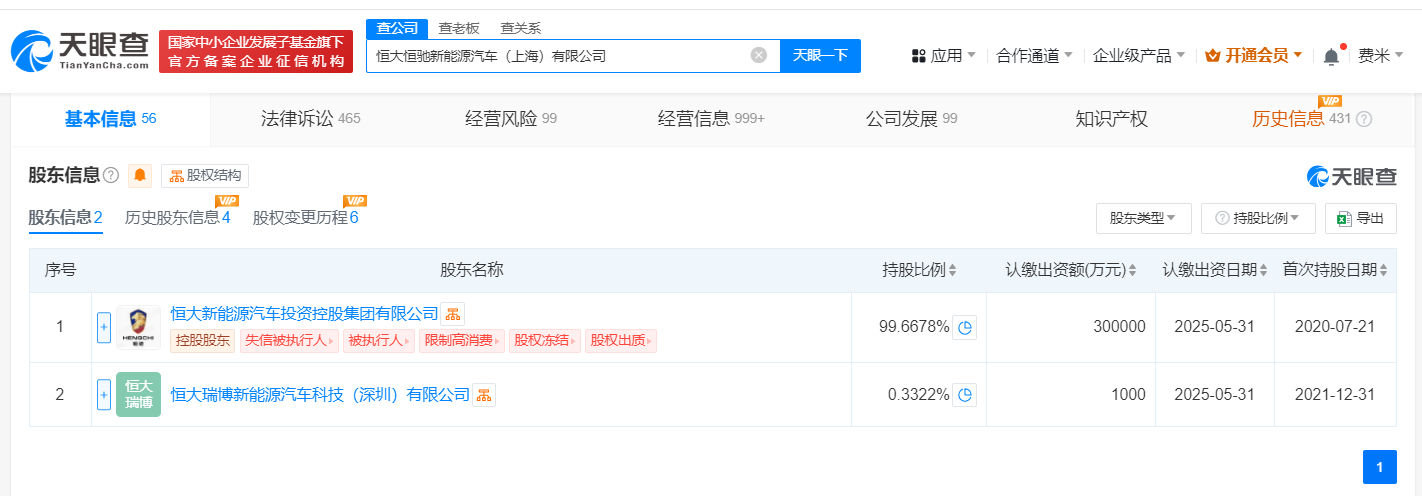Click the 天眼一下 search button
1422x496 pixels.
820,56
